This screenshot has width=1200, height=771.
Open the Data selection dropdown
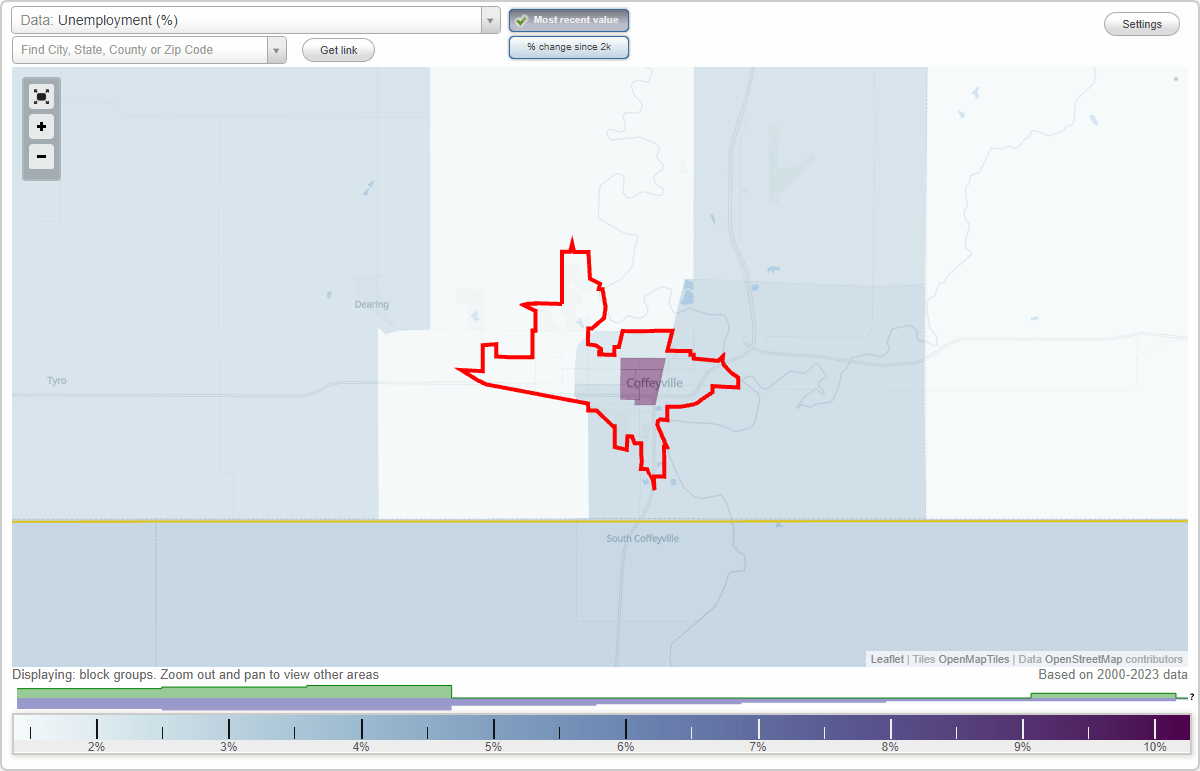tap(489, 20)
